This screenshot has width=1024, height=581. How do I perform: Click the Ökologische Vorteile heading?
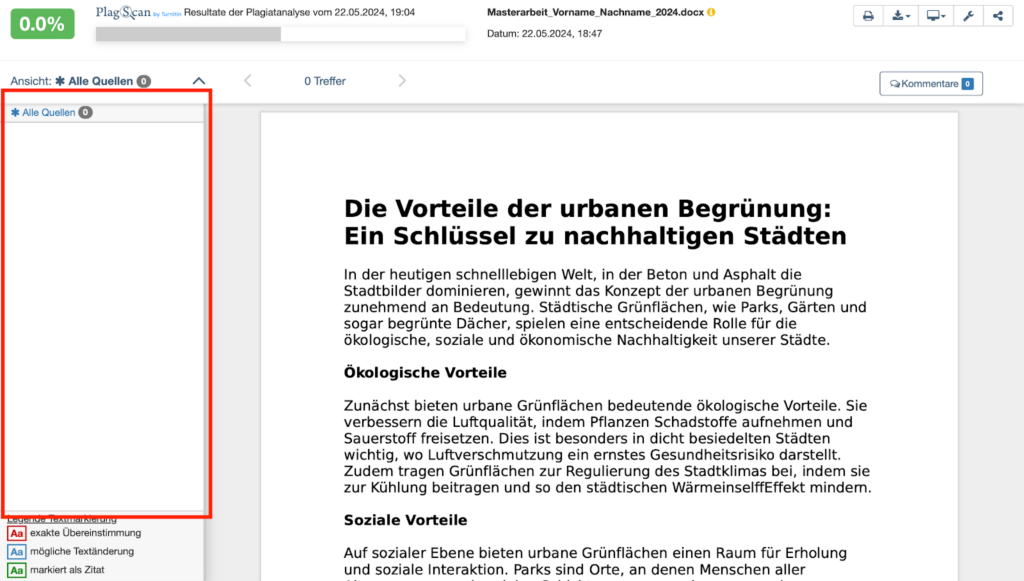[425, 373]
